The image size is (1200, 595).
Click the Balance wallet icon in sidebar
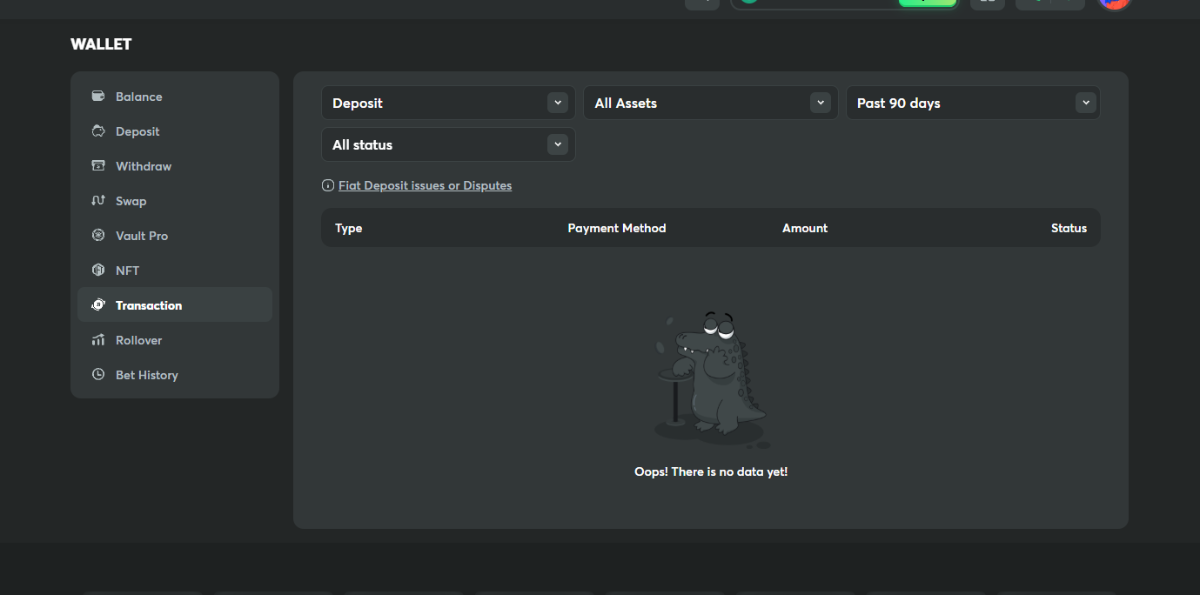tap(98, 97)
